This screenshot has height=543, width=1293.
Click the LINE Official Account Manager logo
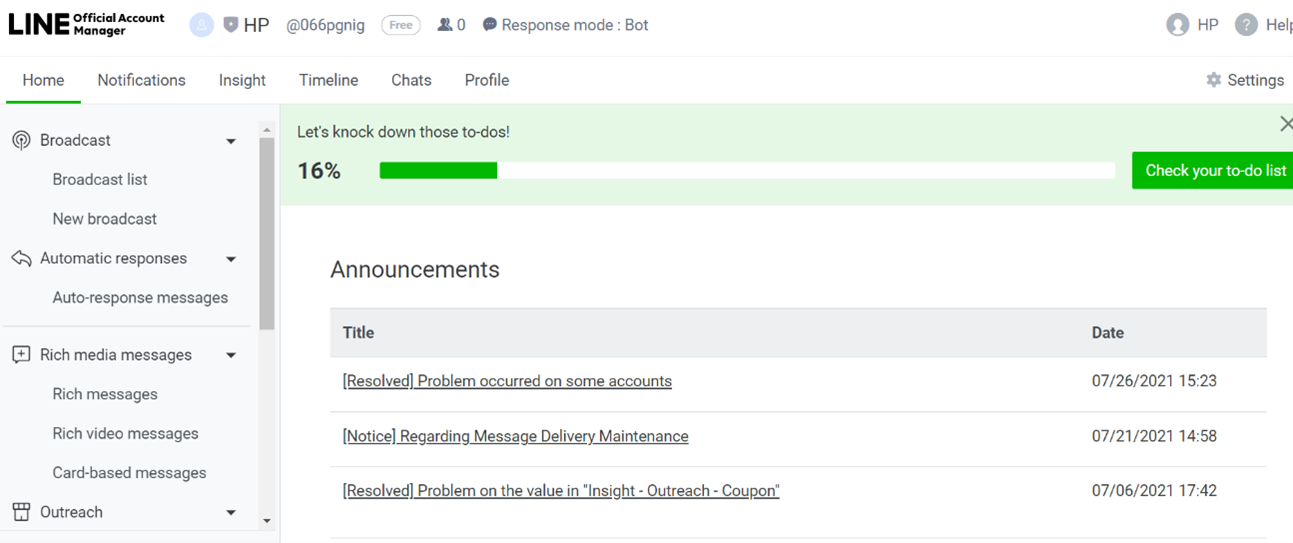[86, 25]
